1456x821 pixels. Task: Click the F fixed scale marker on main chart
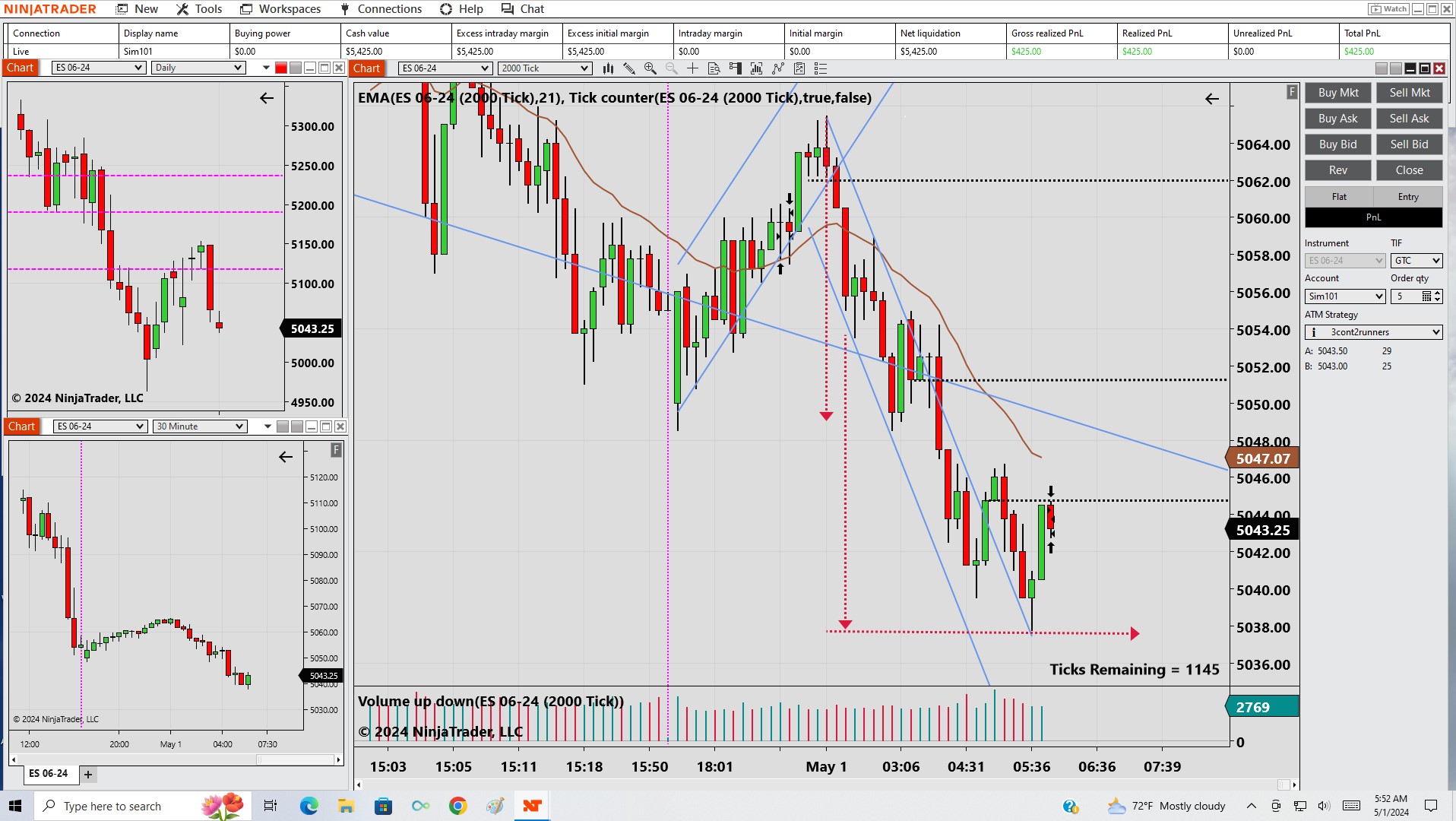tap(1292, 92)
